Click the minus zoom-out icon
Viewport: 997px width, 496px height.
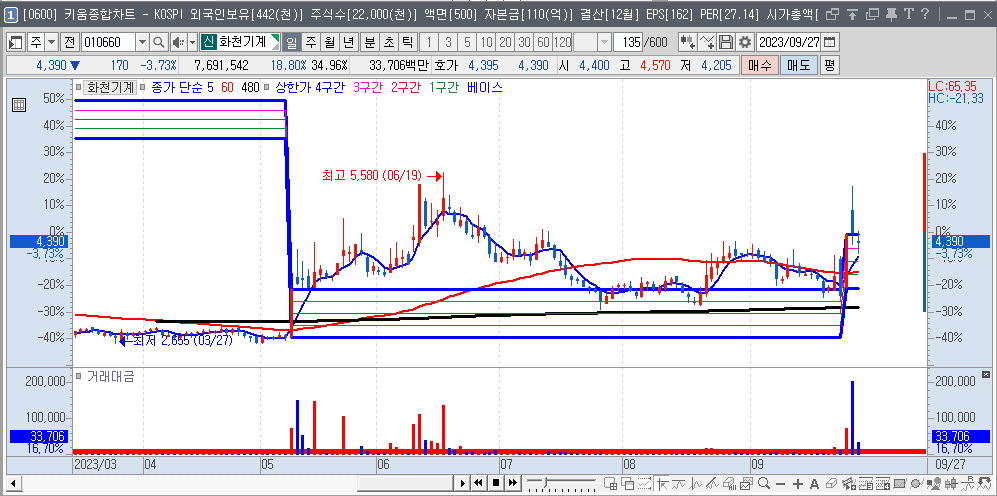tap(780, 483)
